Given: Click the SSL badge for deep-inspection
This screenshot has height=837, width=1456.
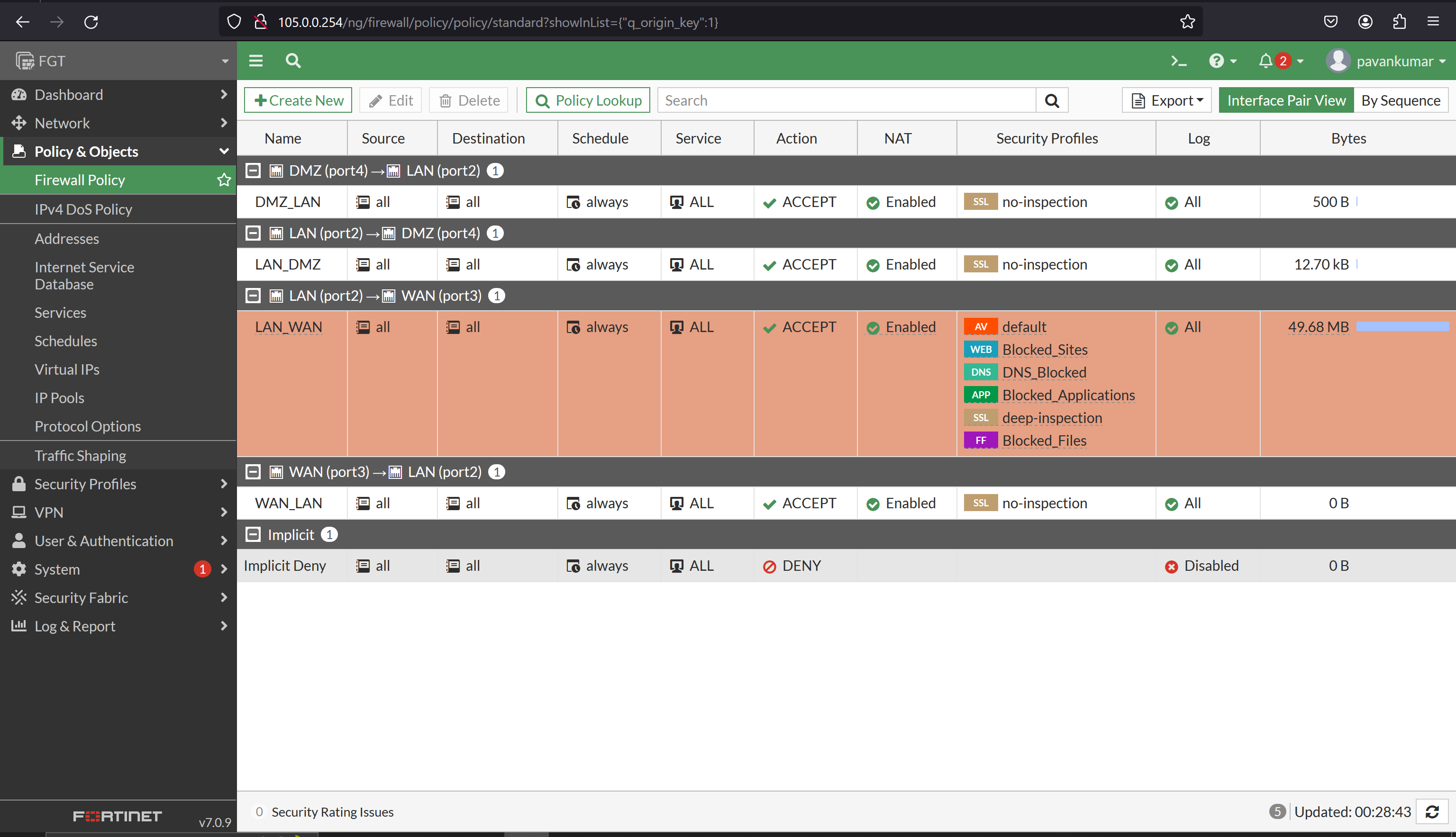Looking at the screenshot, I should 981,417.
